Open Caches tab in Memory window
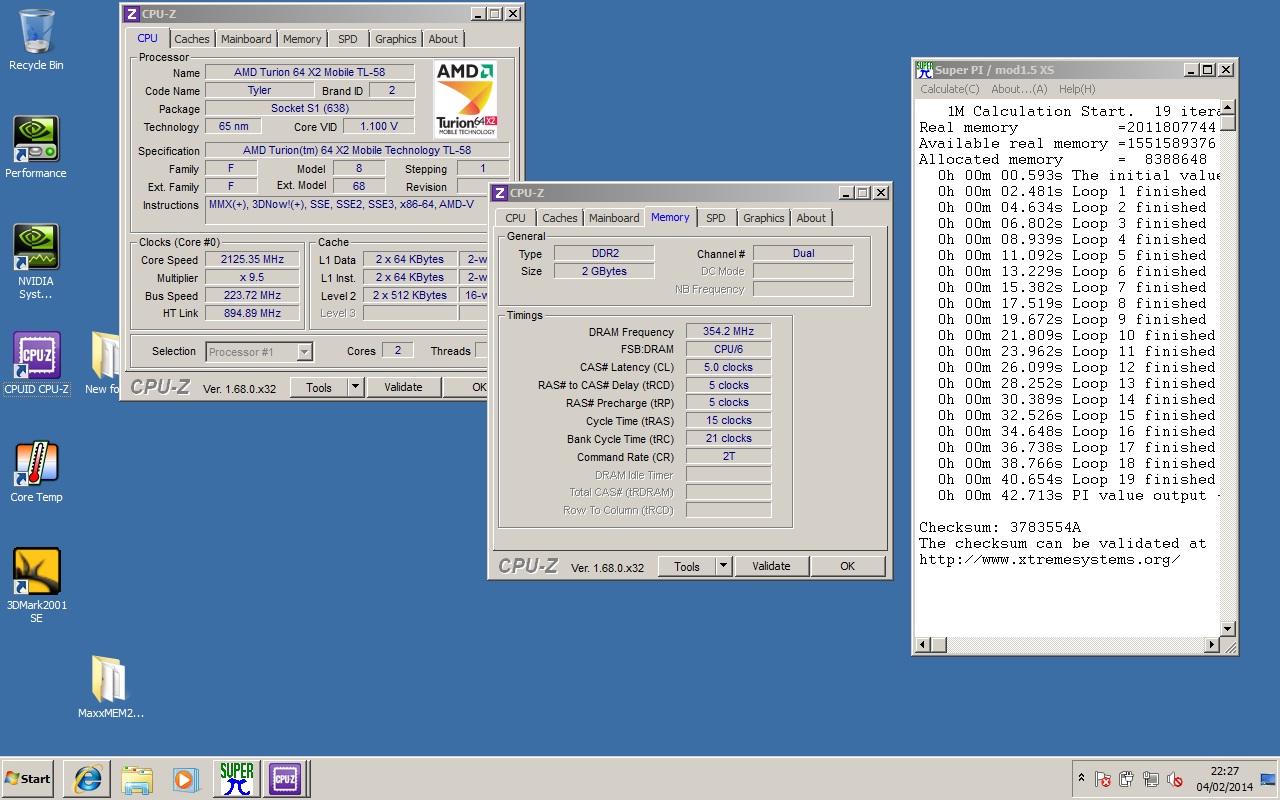The image size is (1280, 800). click(x=560, y=218)
